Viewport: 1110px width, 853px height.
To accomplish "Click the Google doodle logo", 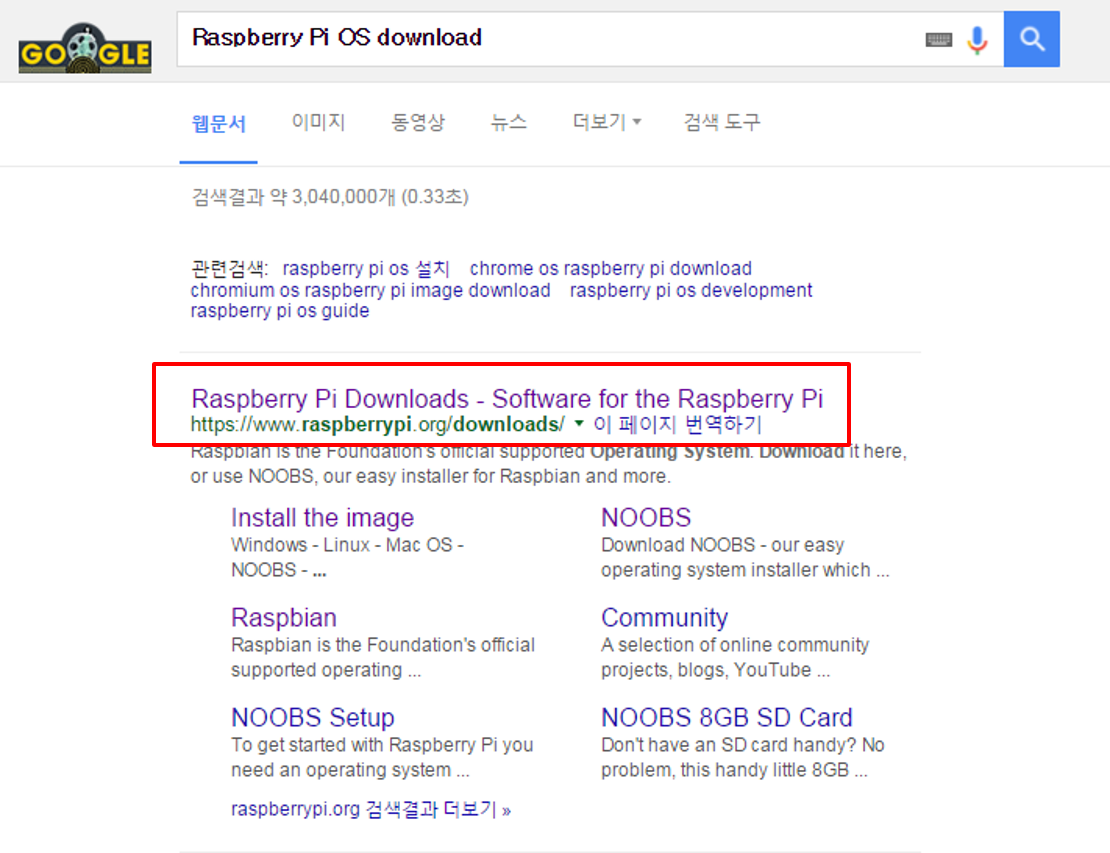I will tap(85, 47).
